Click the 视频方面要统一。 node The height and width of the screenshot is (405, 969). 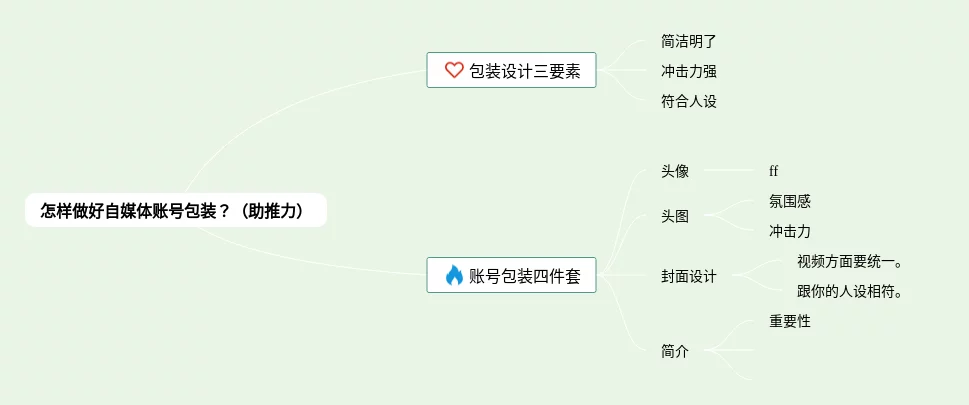[850, 262]
